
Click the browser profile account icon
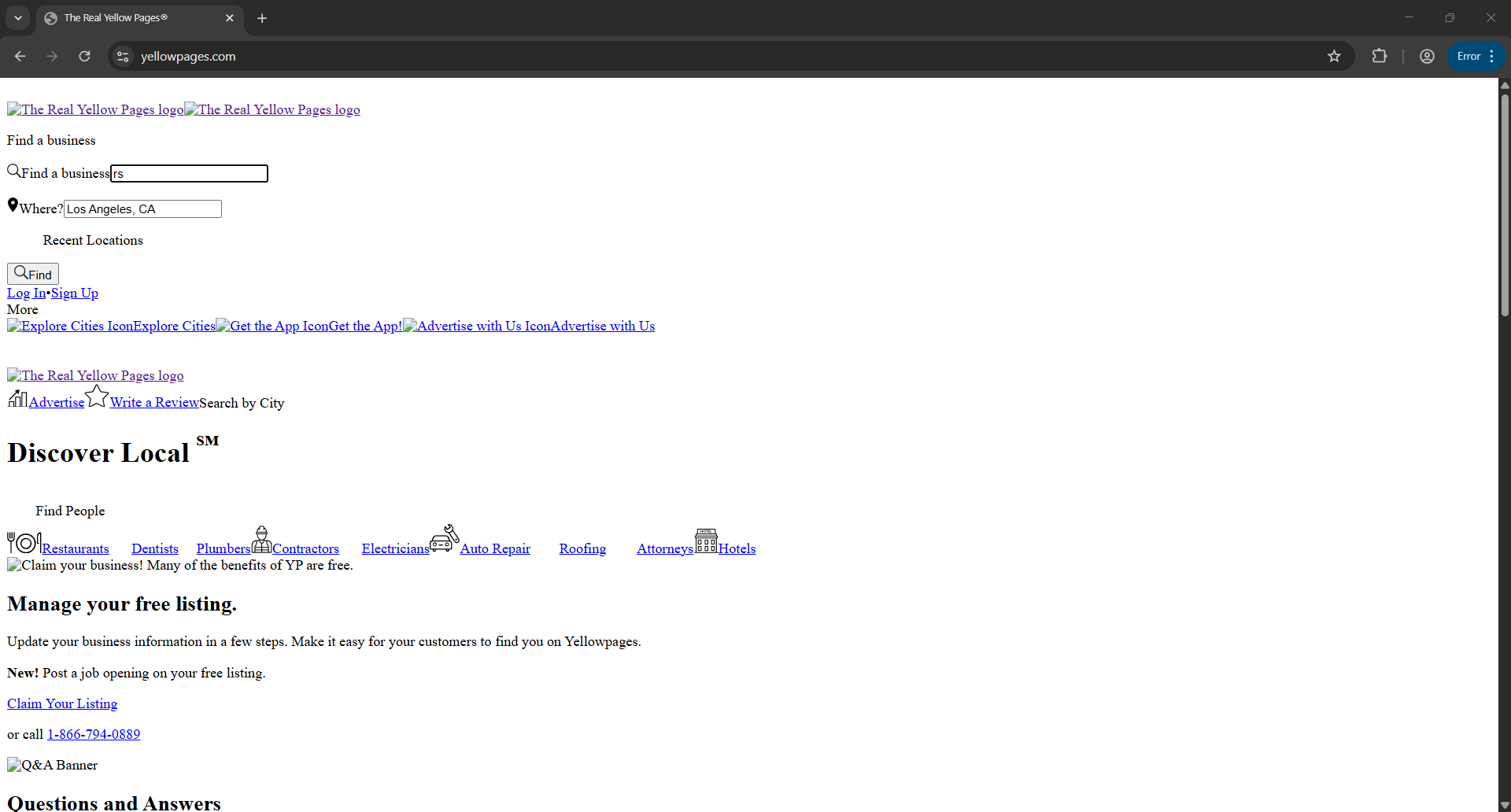pyautogui.click(x=1427, y=56)
